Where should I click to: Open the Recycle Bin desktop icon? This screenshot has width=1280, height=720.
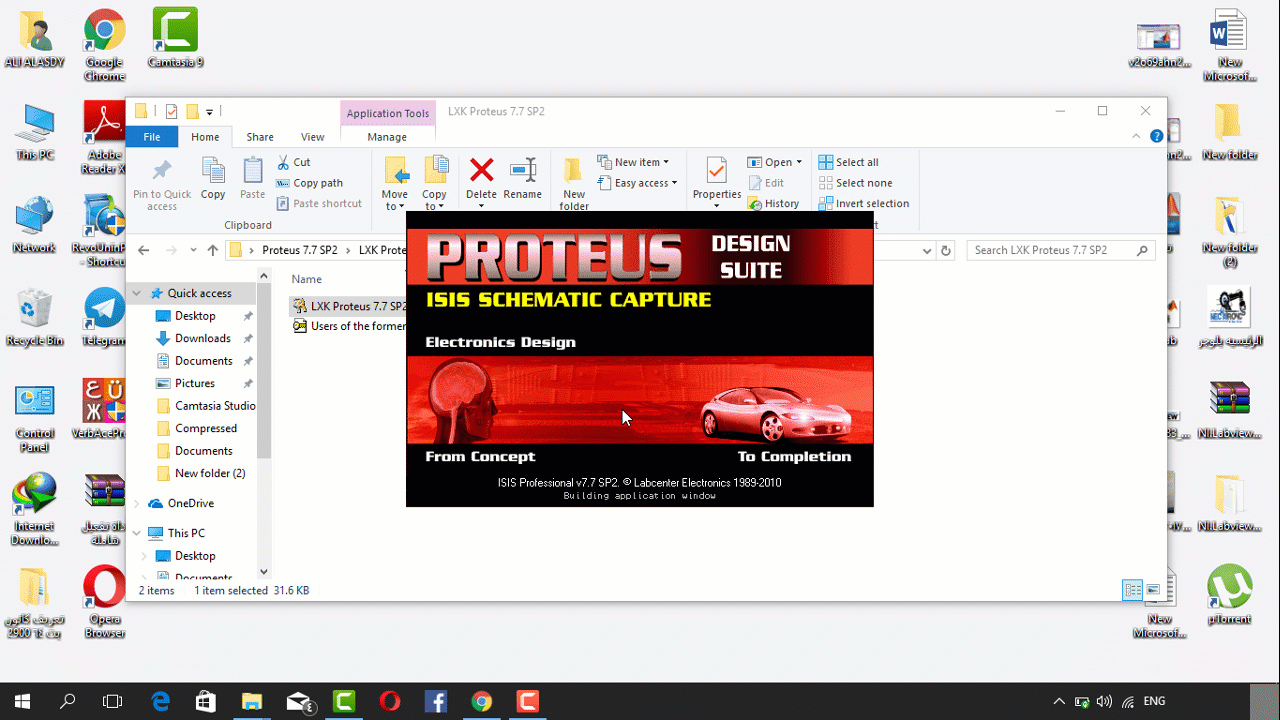[x=34, y=317]
